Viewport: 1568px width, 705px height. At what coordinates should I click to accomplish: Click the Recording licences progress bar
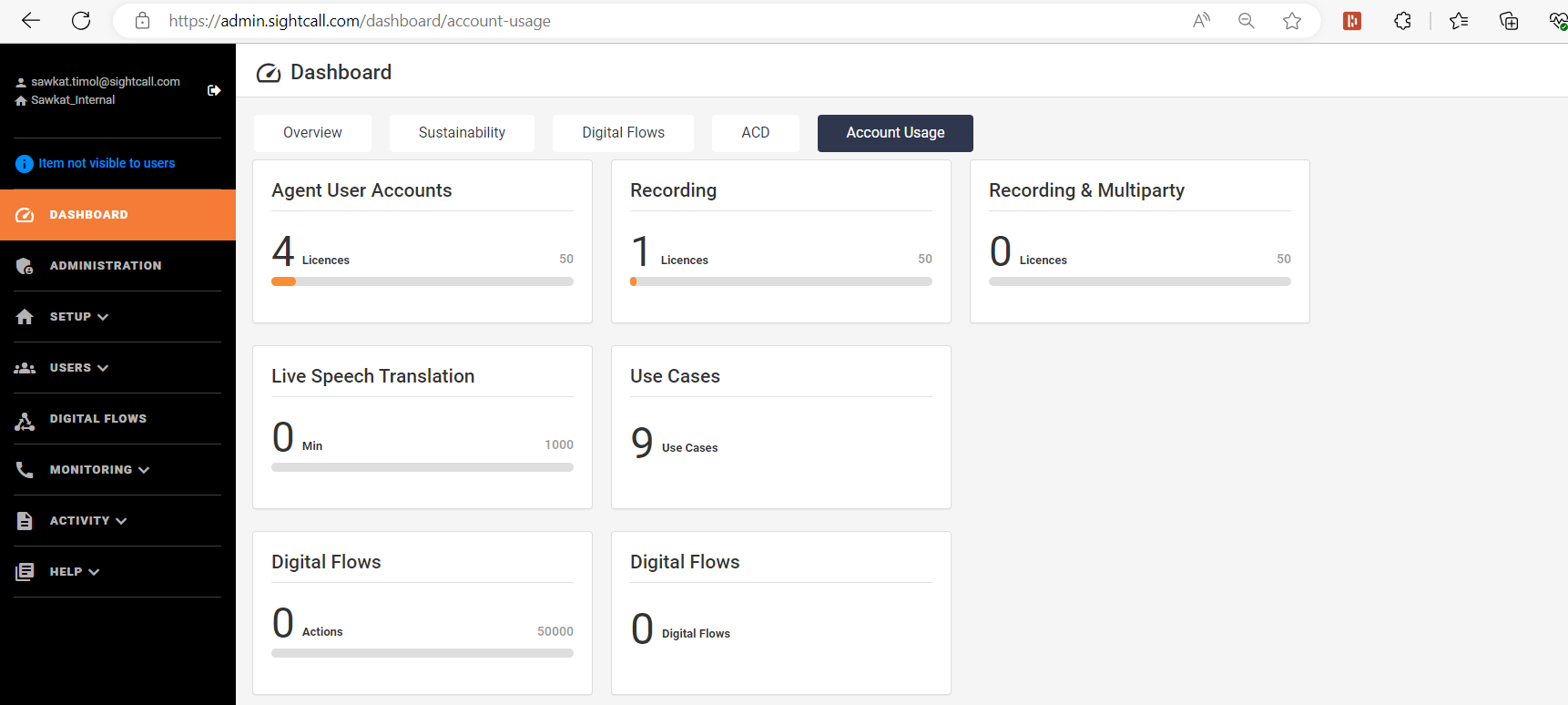[x=781, y=281]
